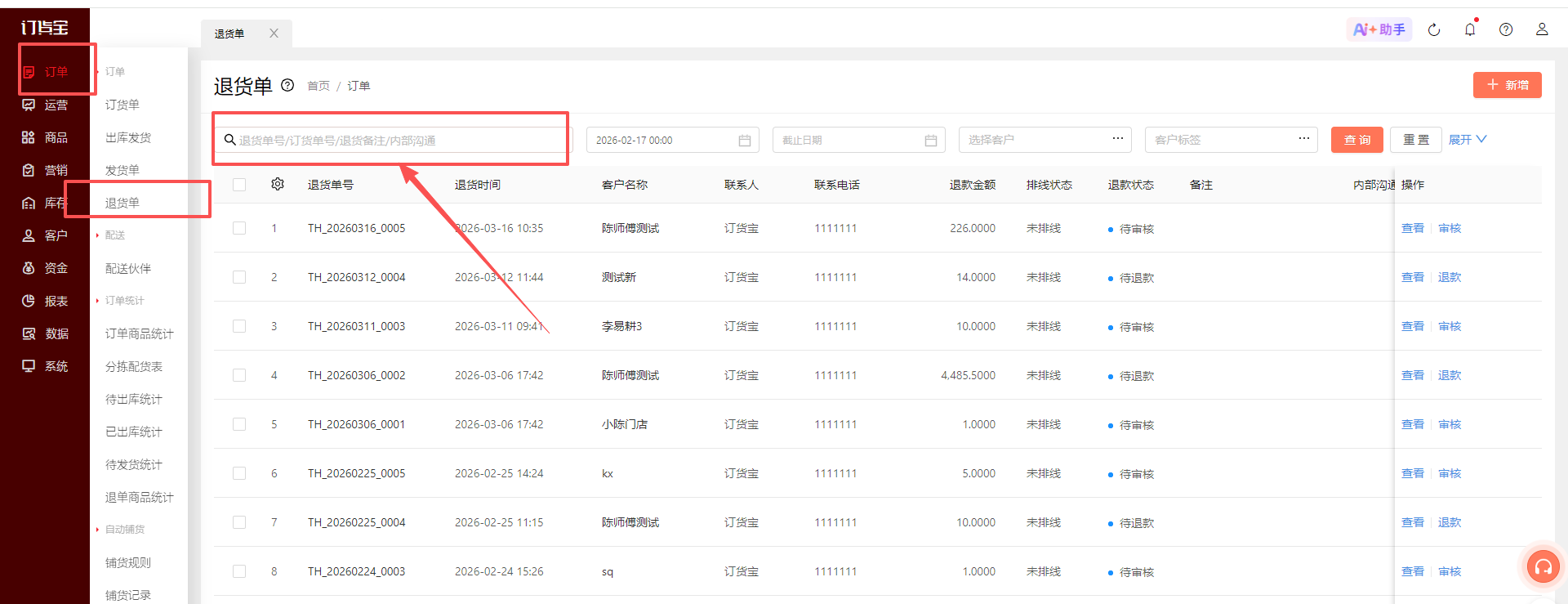1568x604 pixels.
Task: Open the 订单 sidebar module
Action: click(x=46, y=72)
